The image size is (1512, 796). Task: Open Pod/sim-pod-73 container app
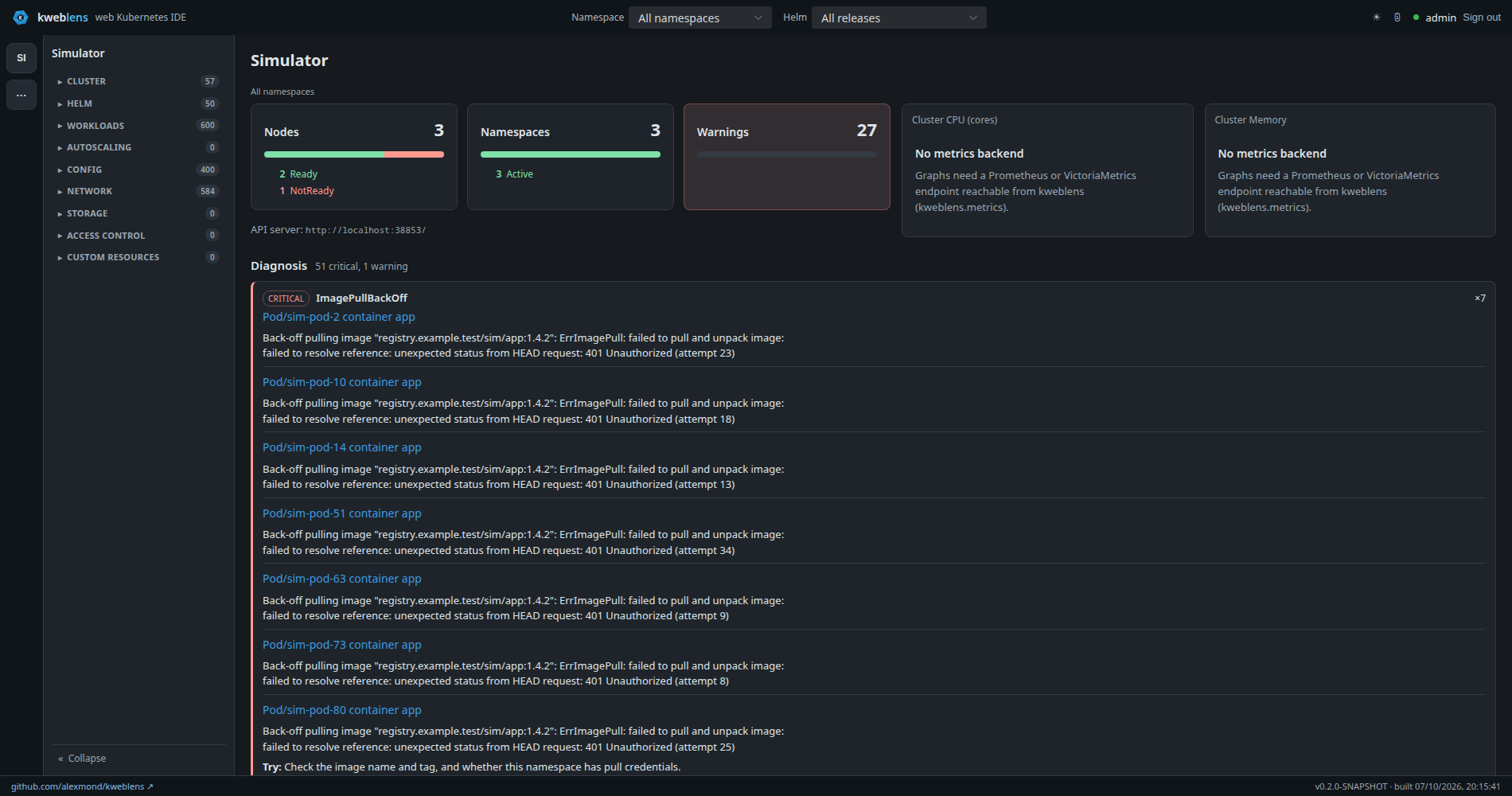click(342, 645)
